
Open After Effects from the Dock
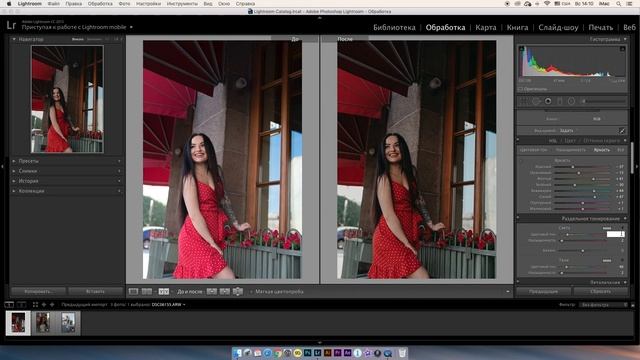[x=347, y=353]
